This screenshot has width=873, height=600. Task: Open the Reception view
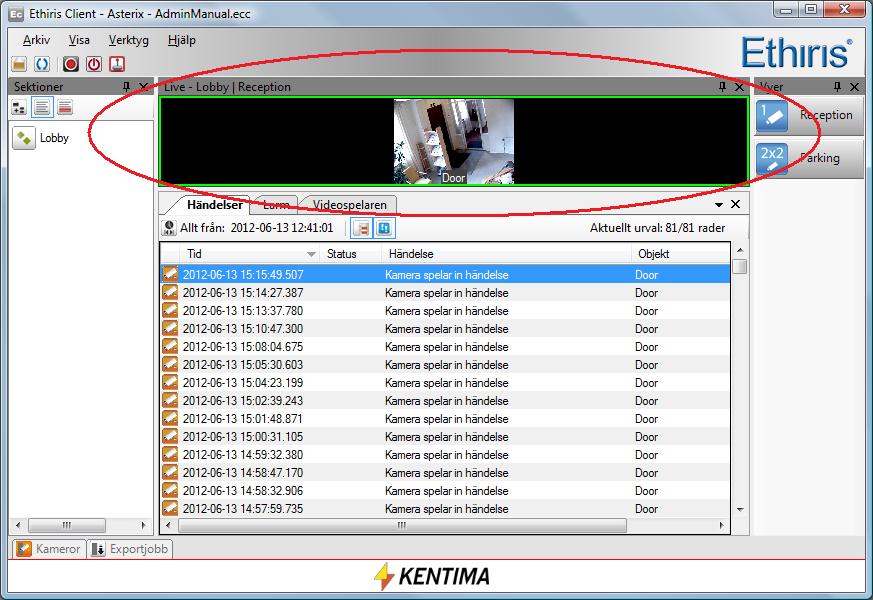(x=809, y=115)
